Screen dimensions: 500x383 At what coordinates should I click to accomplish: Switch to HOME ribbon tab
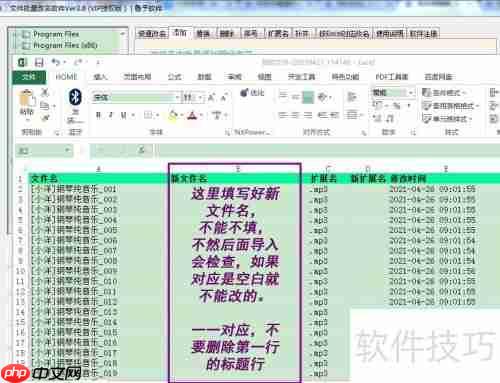(x=66, y=77)
